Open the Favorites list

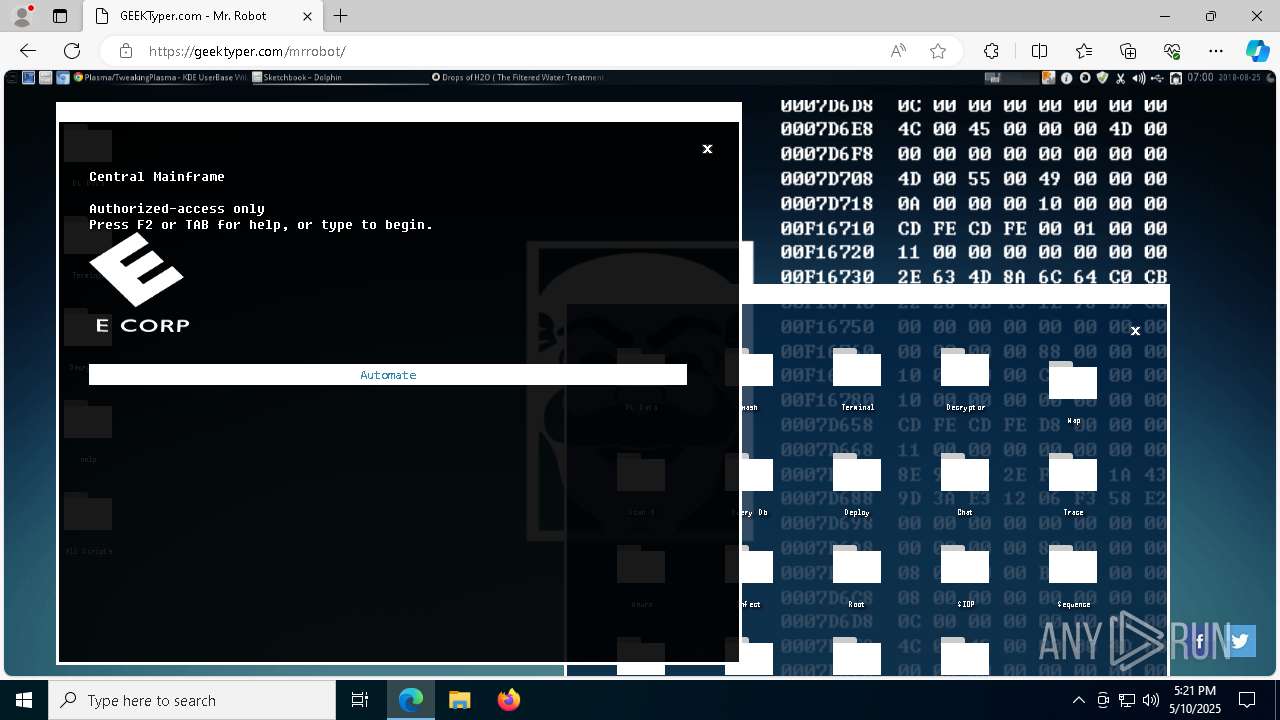(x=1084, y=51)
